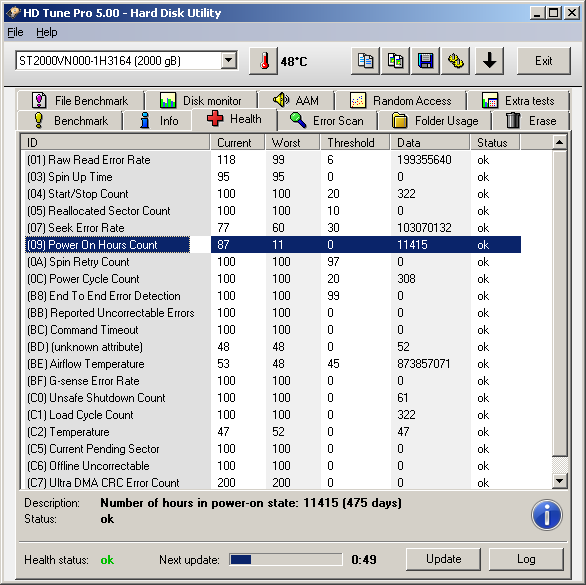
Task: Click the thermometer temperature icon
Action: 263,61
